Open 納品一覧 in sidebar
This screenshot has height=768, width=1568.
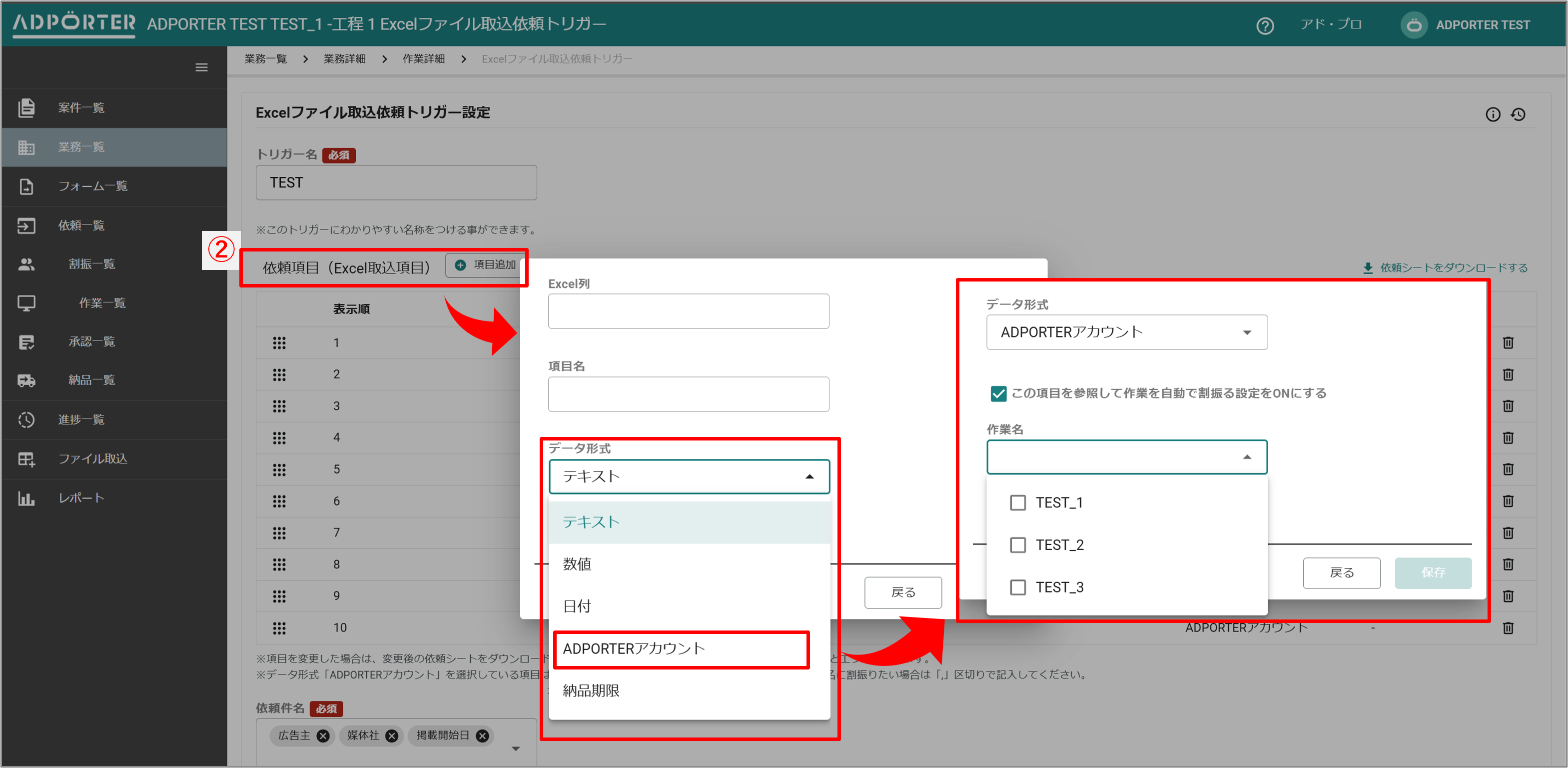114,380
